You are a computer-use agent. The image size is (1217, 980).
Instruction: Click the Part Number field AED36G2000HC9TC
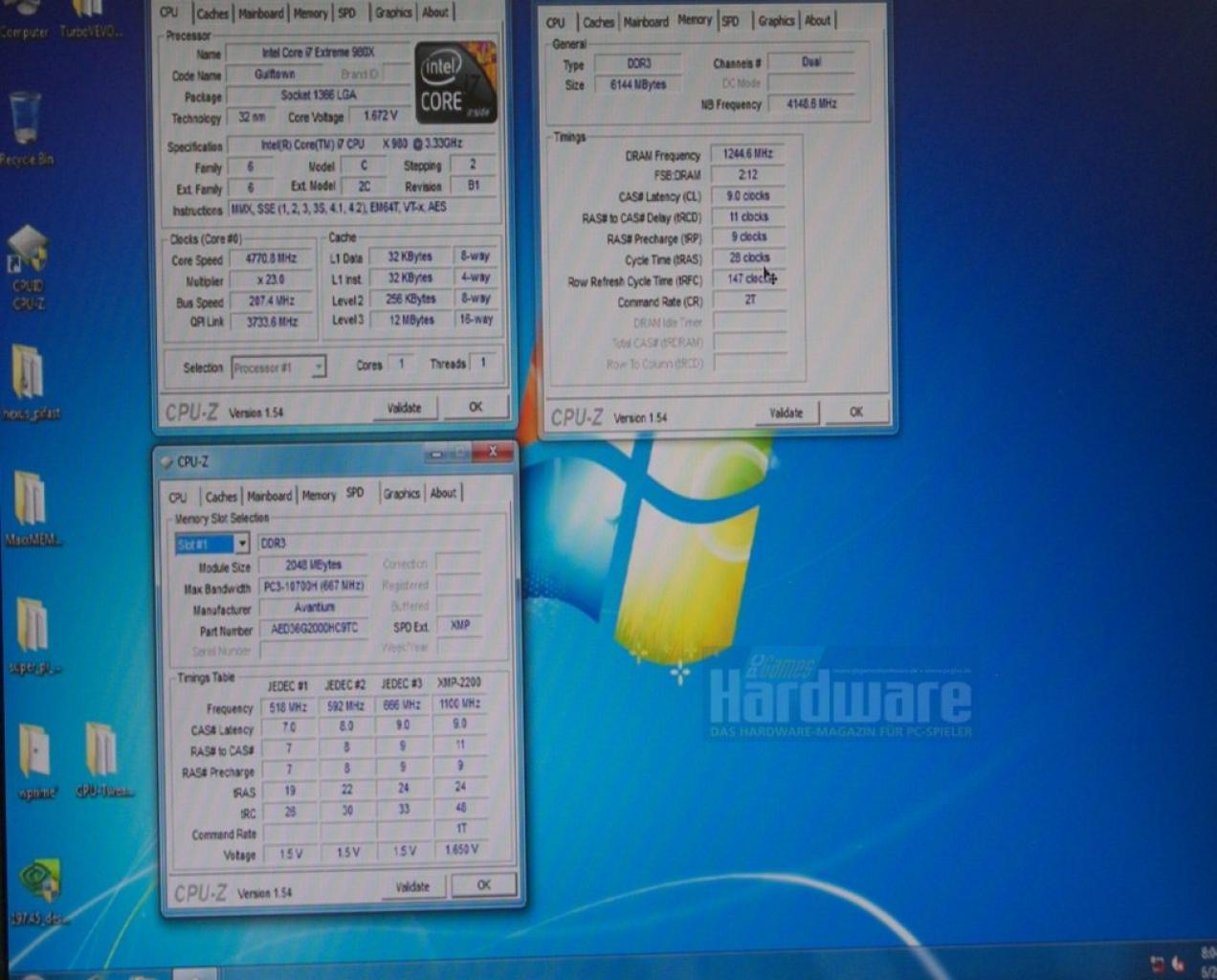314,630
